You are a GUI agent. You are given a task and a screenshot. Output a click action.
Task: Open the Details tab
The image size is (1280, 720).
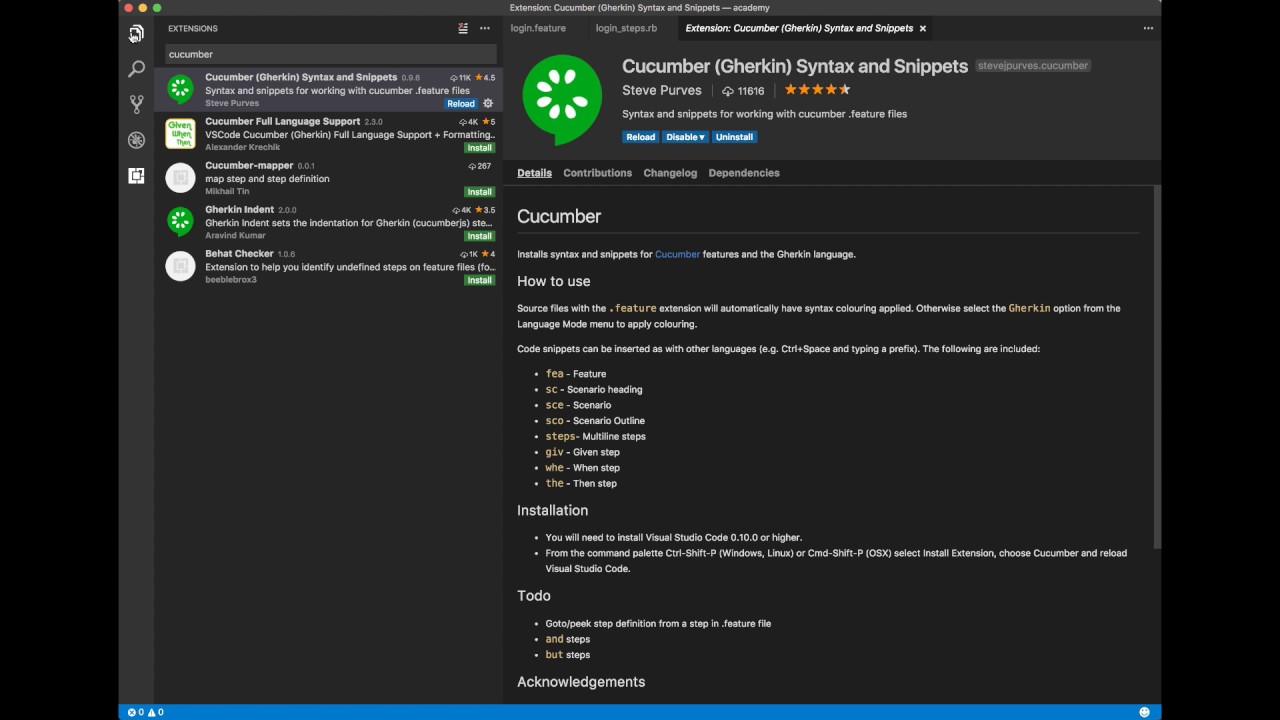534,173
